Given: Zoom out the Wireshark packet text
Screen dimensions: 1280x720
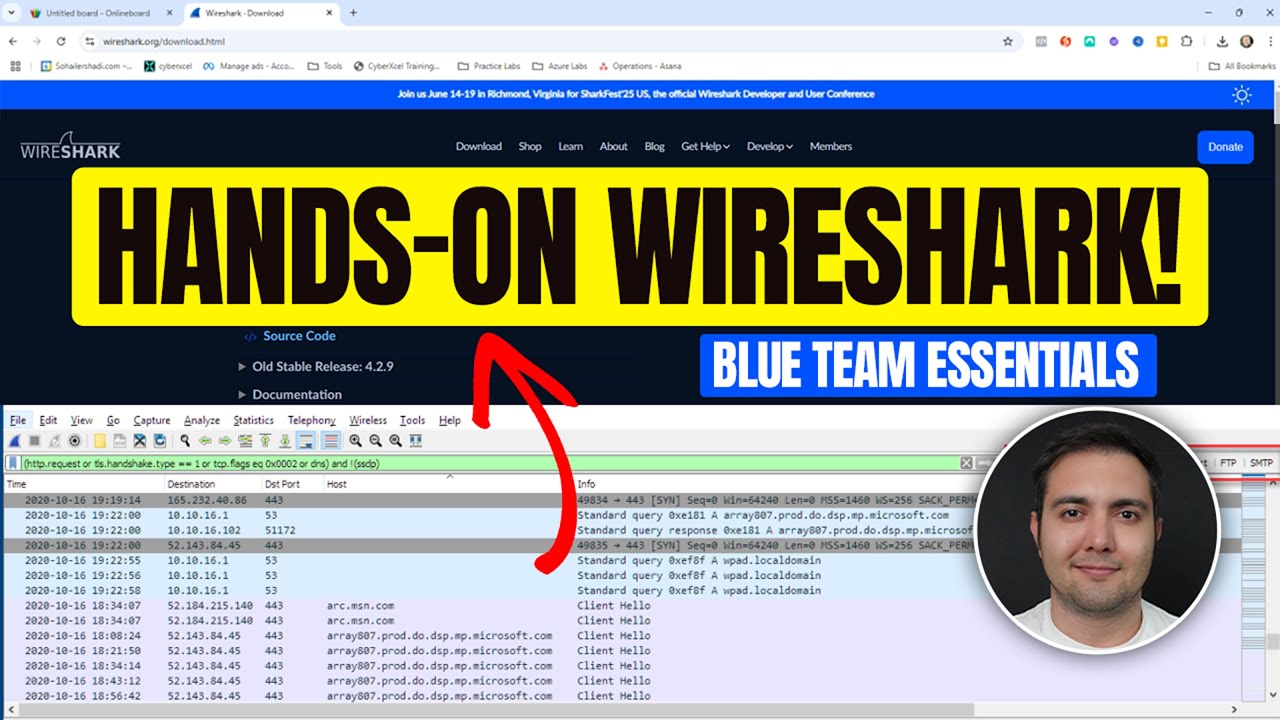Looking at the screenshot, I should [x=376, y=441].
